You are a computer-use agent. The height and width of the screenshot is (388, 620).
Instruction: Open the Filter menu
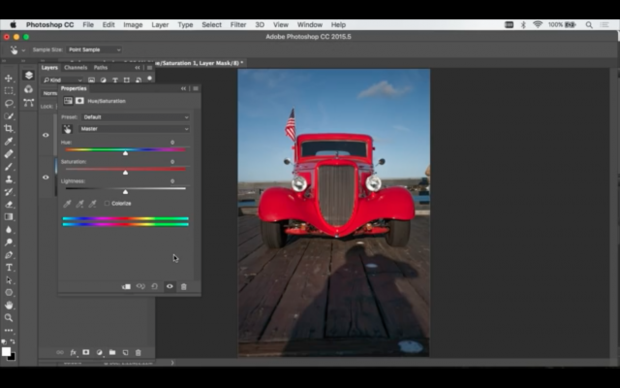pyautogui.click(x=238, y=25)
